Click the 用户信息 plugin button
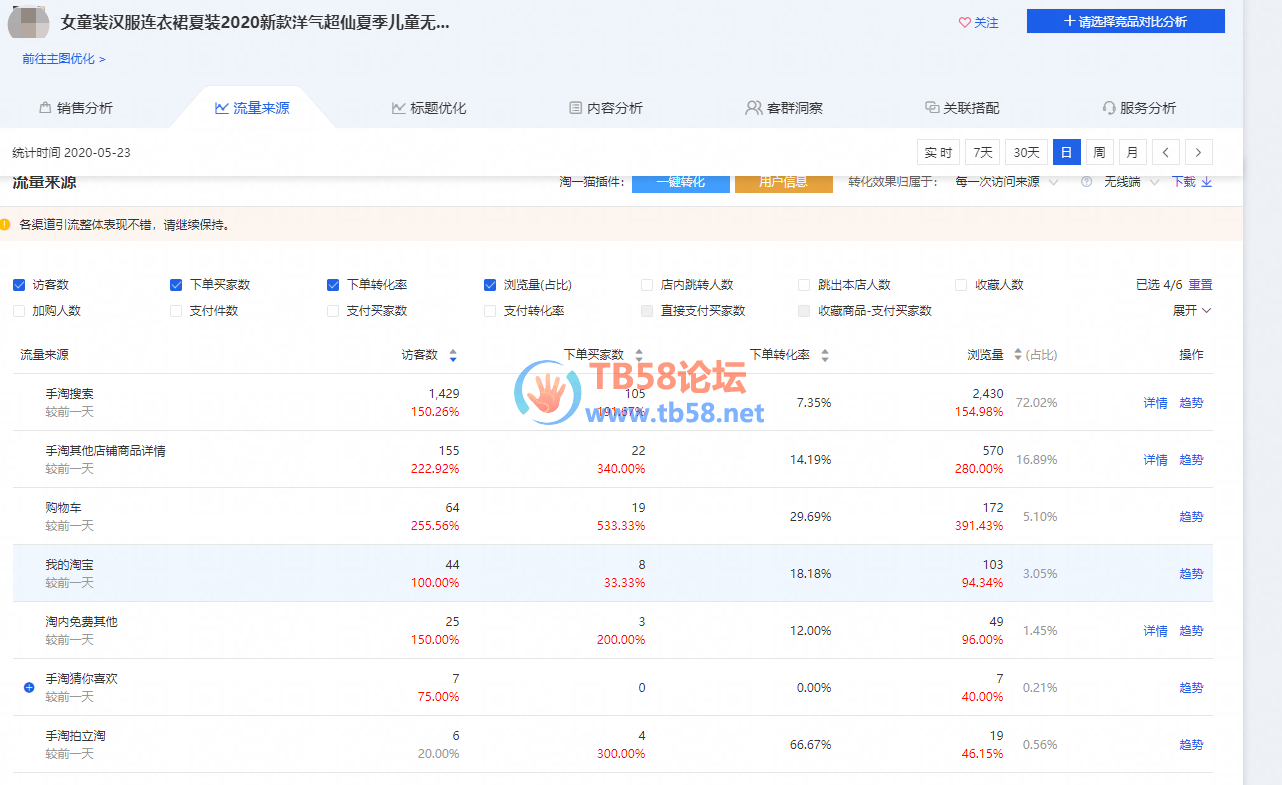 point(784,183)
